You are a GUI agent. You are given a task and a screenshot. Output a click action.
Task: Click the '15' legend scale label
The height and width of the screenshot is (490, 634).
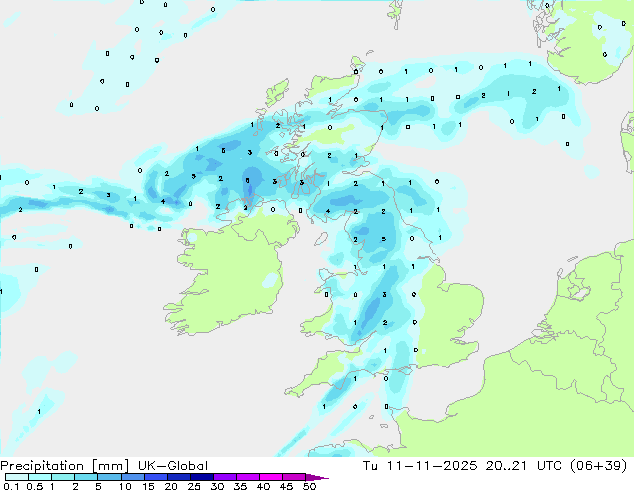pyautogui.click(x=148, y=486)
